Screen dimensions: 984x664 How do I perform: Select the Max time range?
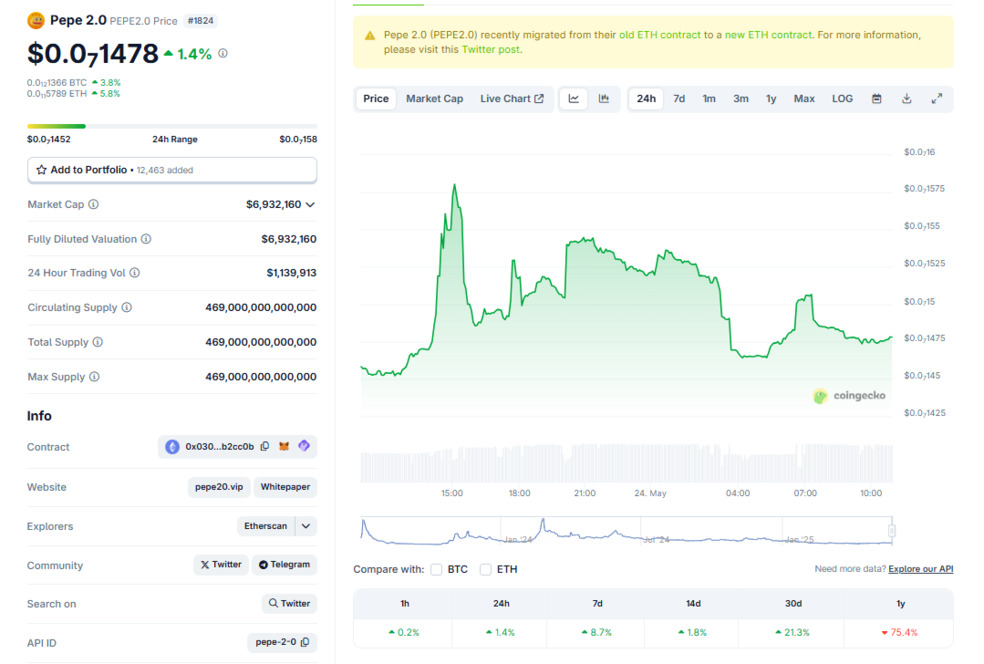point(804,99)
